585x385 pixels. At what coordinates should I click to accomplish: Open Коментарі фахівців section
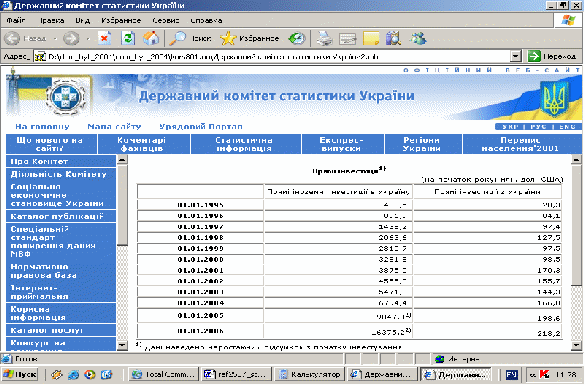pos(144,144)
